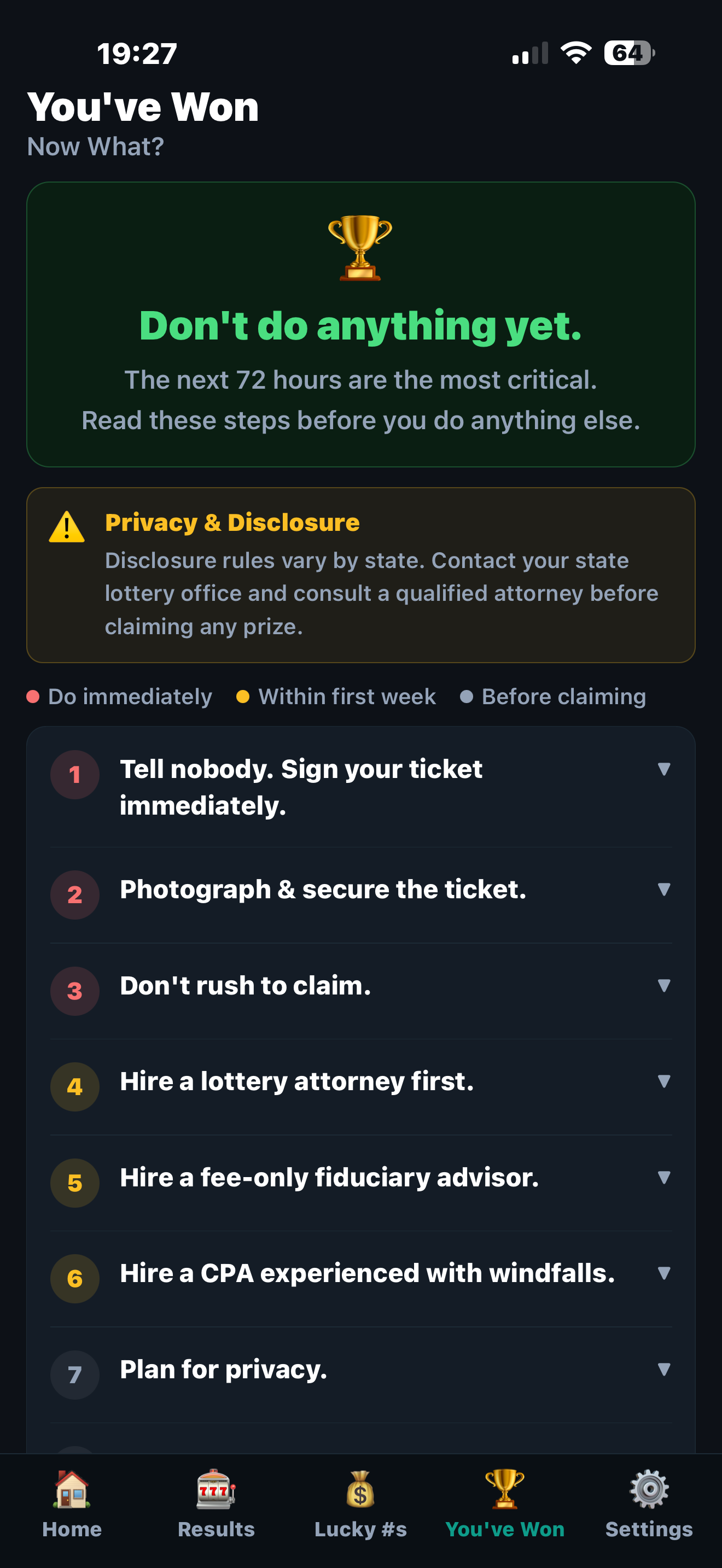Expand the 'Photograph & secure the ticket' arrow
The width and height of the screenshot is (722, 1568).
click(664, 890)
